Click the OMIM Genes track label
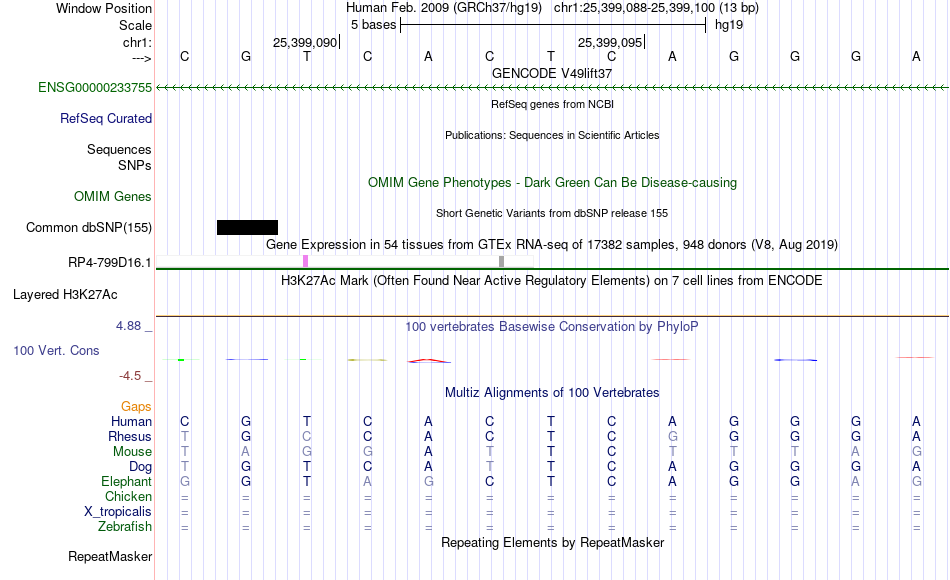This screenshot has height=580, width=950. pos(113,196)
